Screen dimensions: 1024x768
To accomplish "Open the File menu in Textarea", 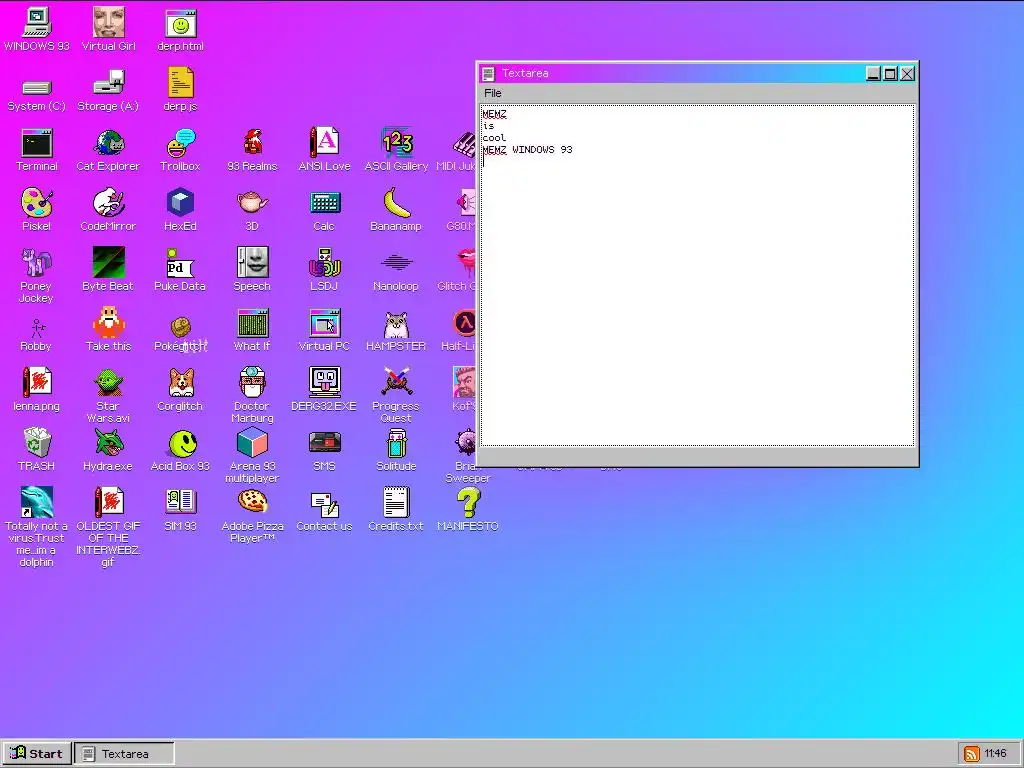I will [493, 93].
